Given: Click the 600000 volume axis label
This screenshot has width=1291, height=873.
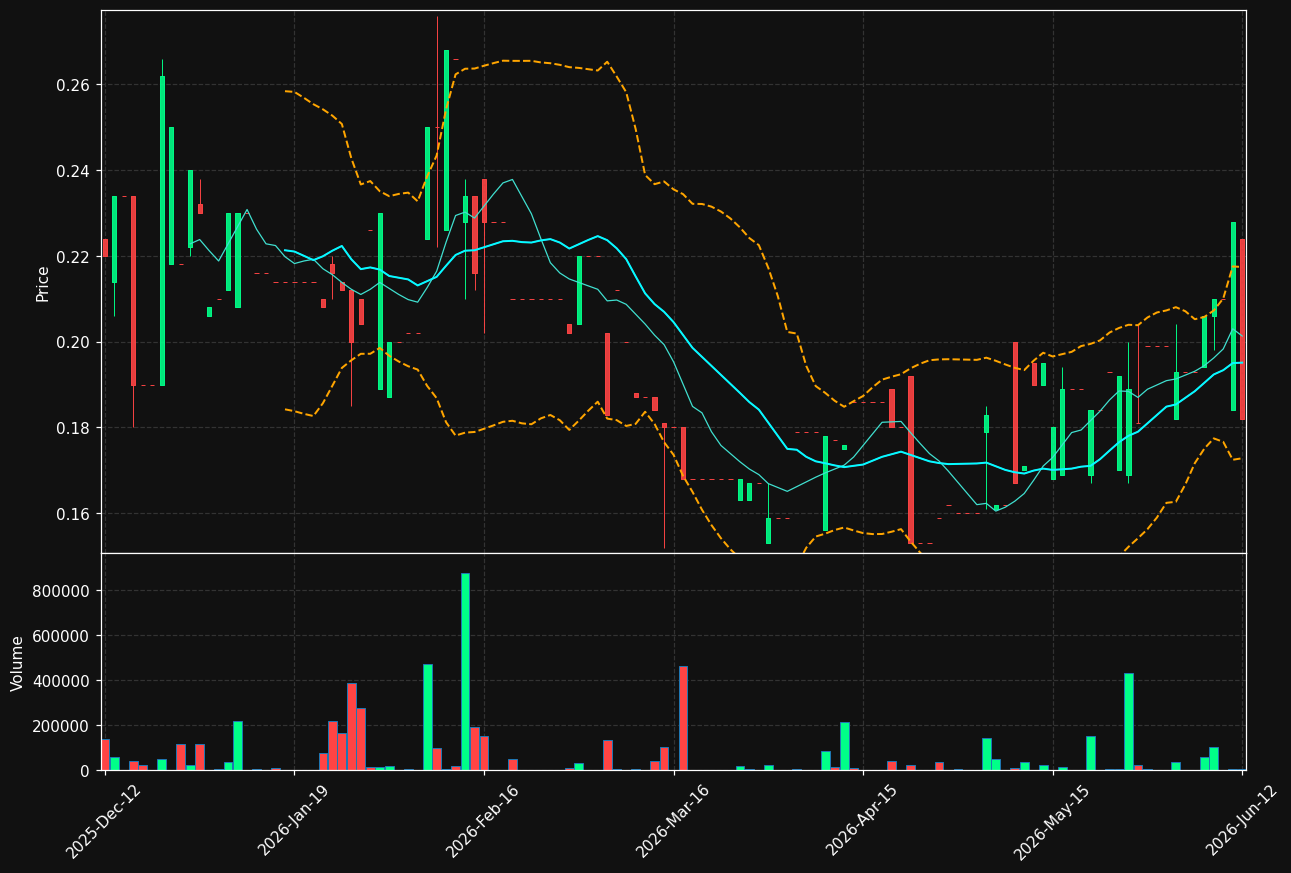Looking at the screenshot, I should coord(61,636).
